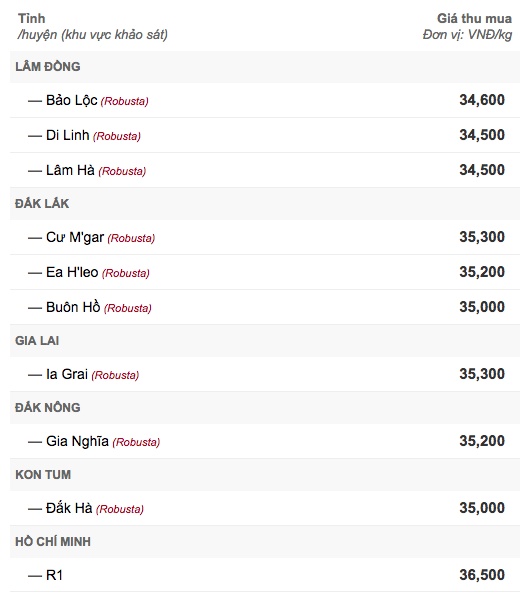
Task: Select the Bảo Lộc Robusta row
Action: pos(265,100)
